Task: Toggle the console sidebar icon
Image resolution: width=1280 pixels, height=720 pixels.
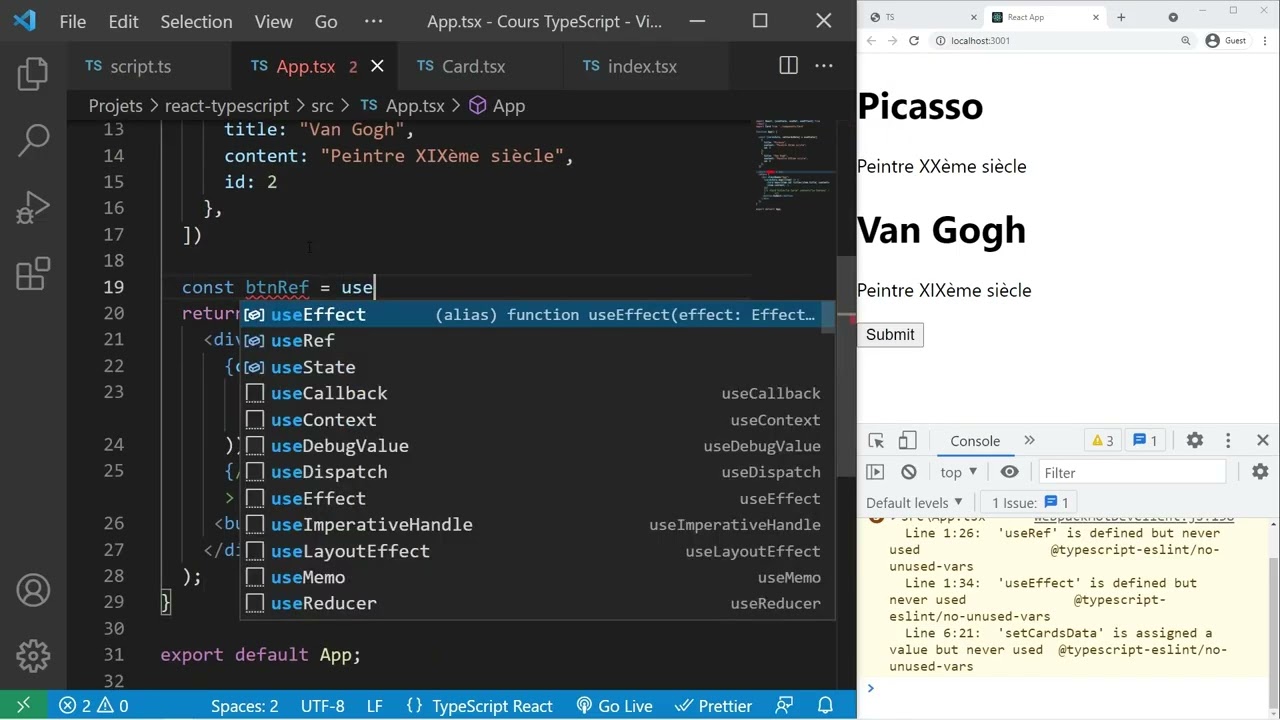Action: [x=875, y=472]
